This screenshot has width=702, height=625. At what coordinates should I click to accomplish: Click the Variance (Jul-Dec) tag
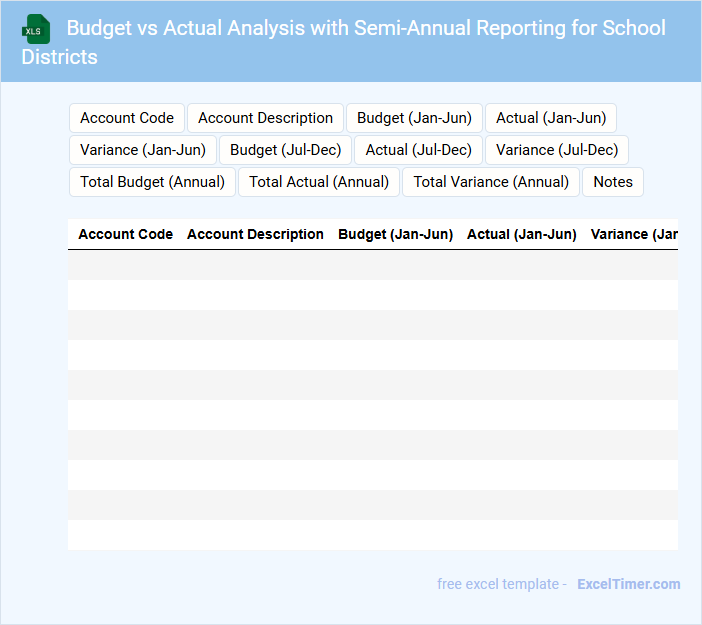click(557, 150)
